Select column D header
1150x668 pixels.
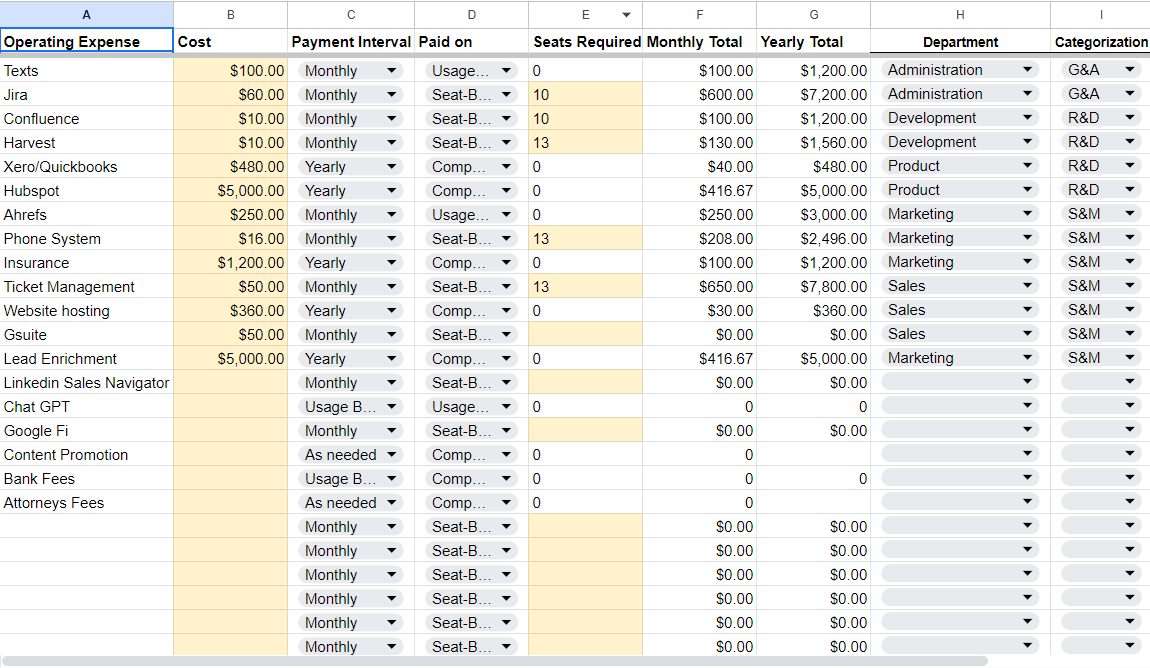click(x=472, y=15)
